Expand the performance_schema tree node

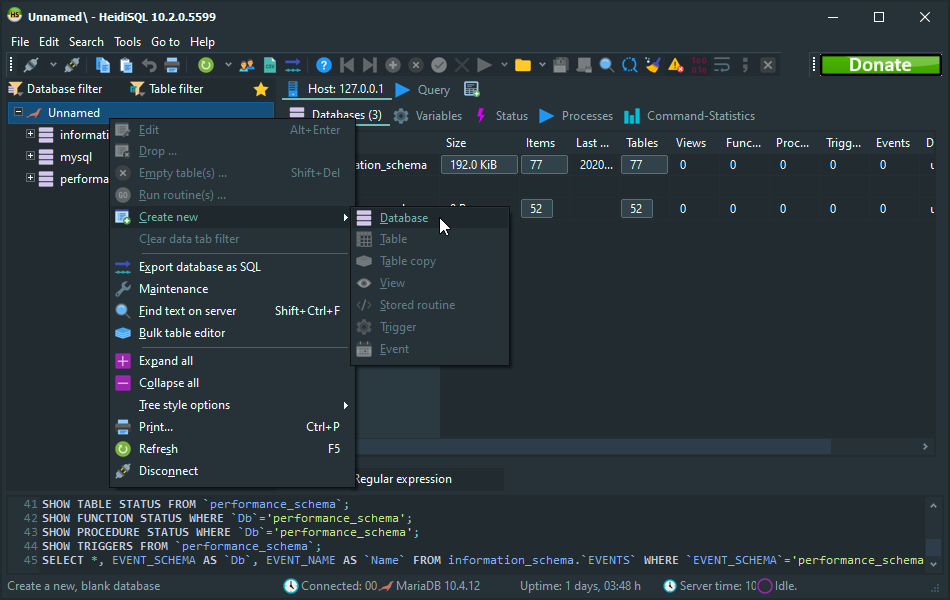30,178
